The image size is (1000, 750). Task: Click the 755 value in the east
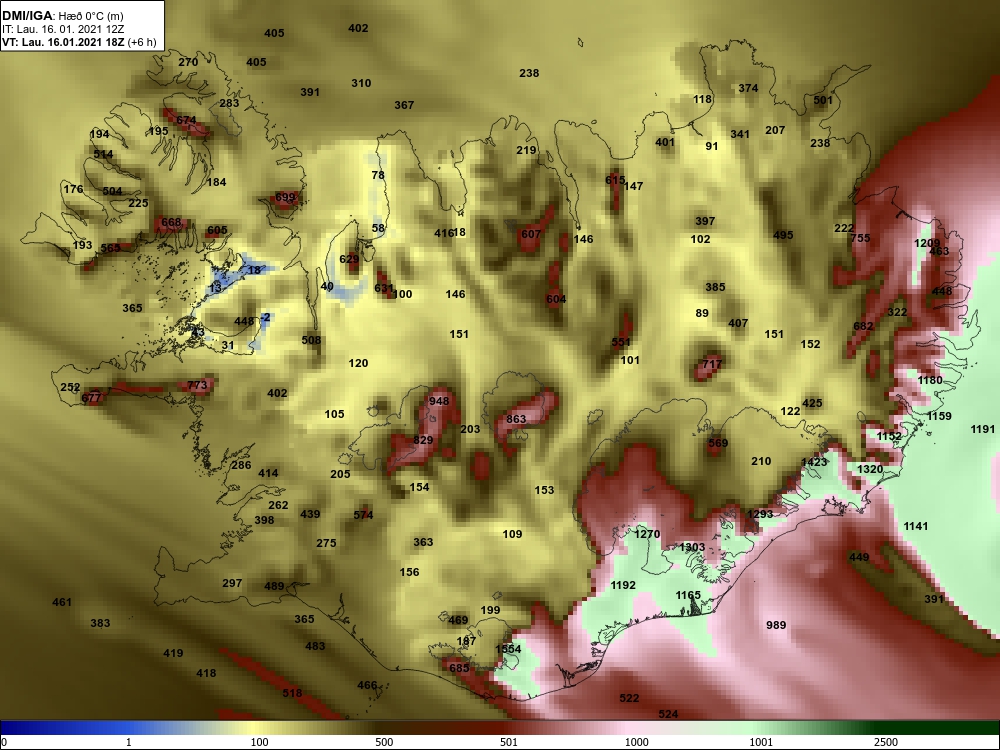(860, 238)
